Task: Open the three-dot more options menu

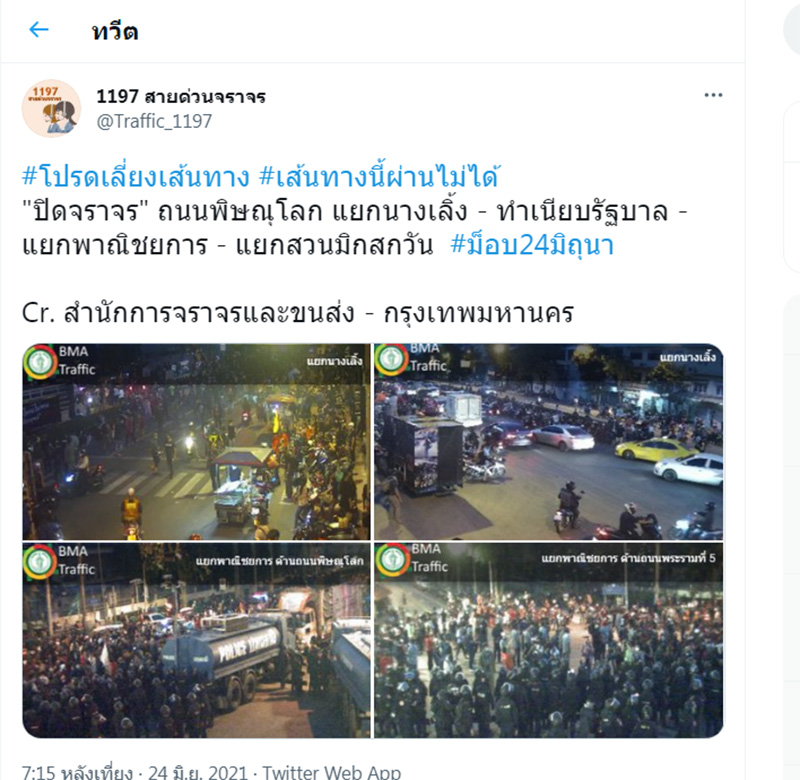Action: coord(713,95)
